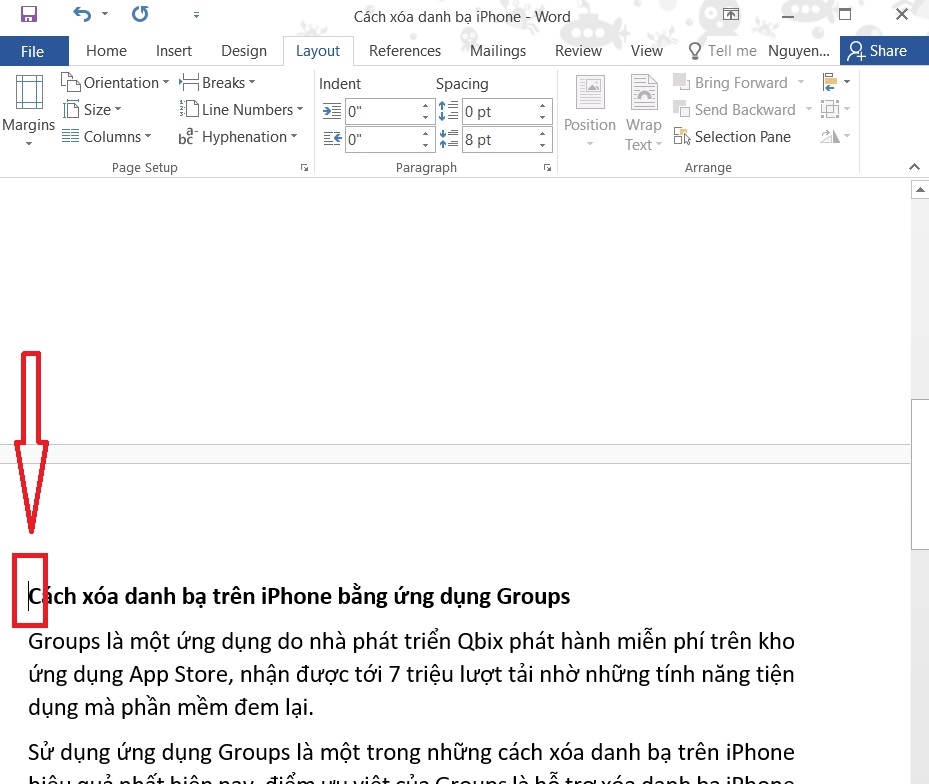Open the Margins dropdown
The image size is (929, 784).
pos(28,110)
